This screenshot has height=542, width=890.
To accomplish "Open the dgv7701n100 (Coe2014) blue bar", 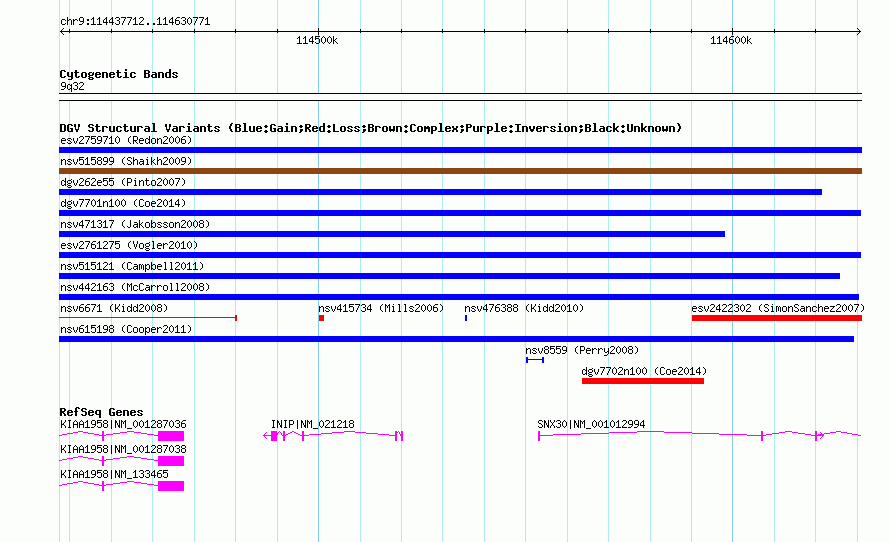I will pos(460,213).
